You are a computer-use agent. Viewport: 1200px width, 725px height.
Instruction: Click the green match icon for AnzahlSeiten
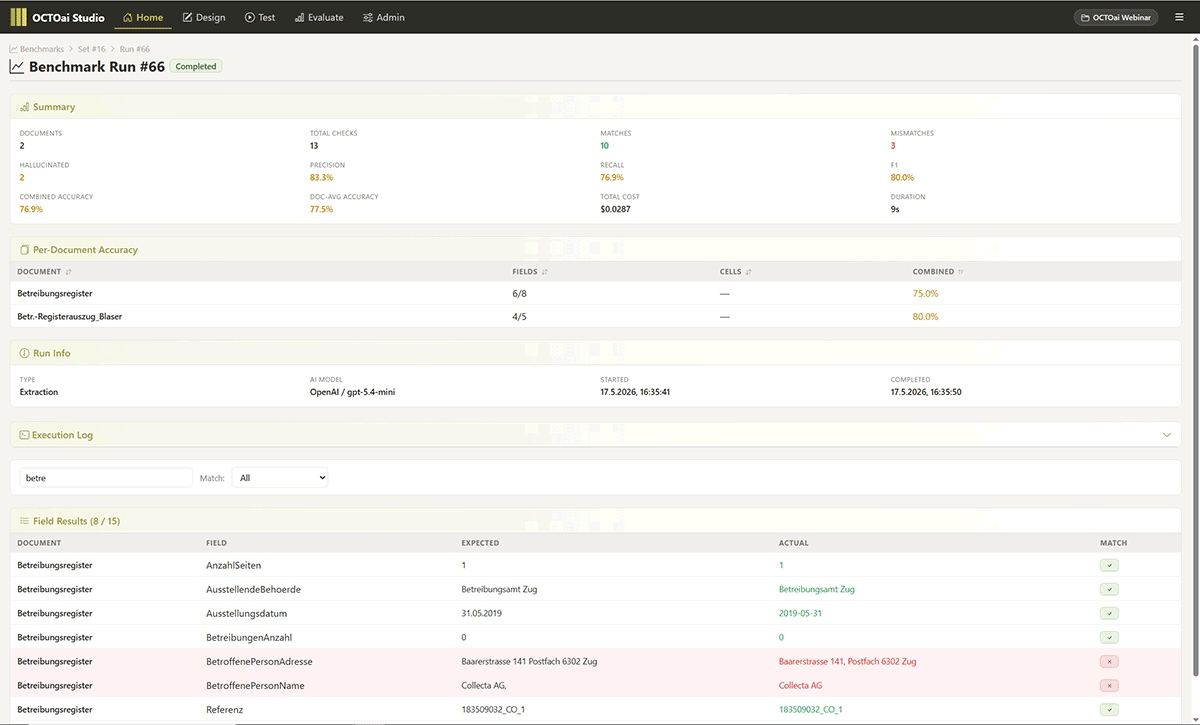coord(1108,565)
